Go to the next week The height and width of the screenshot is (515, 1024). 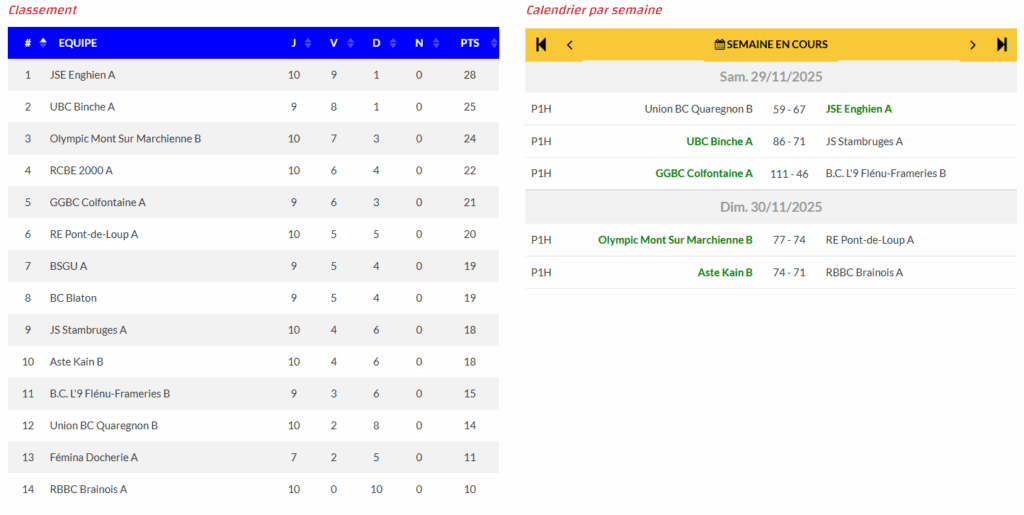972,45
